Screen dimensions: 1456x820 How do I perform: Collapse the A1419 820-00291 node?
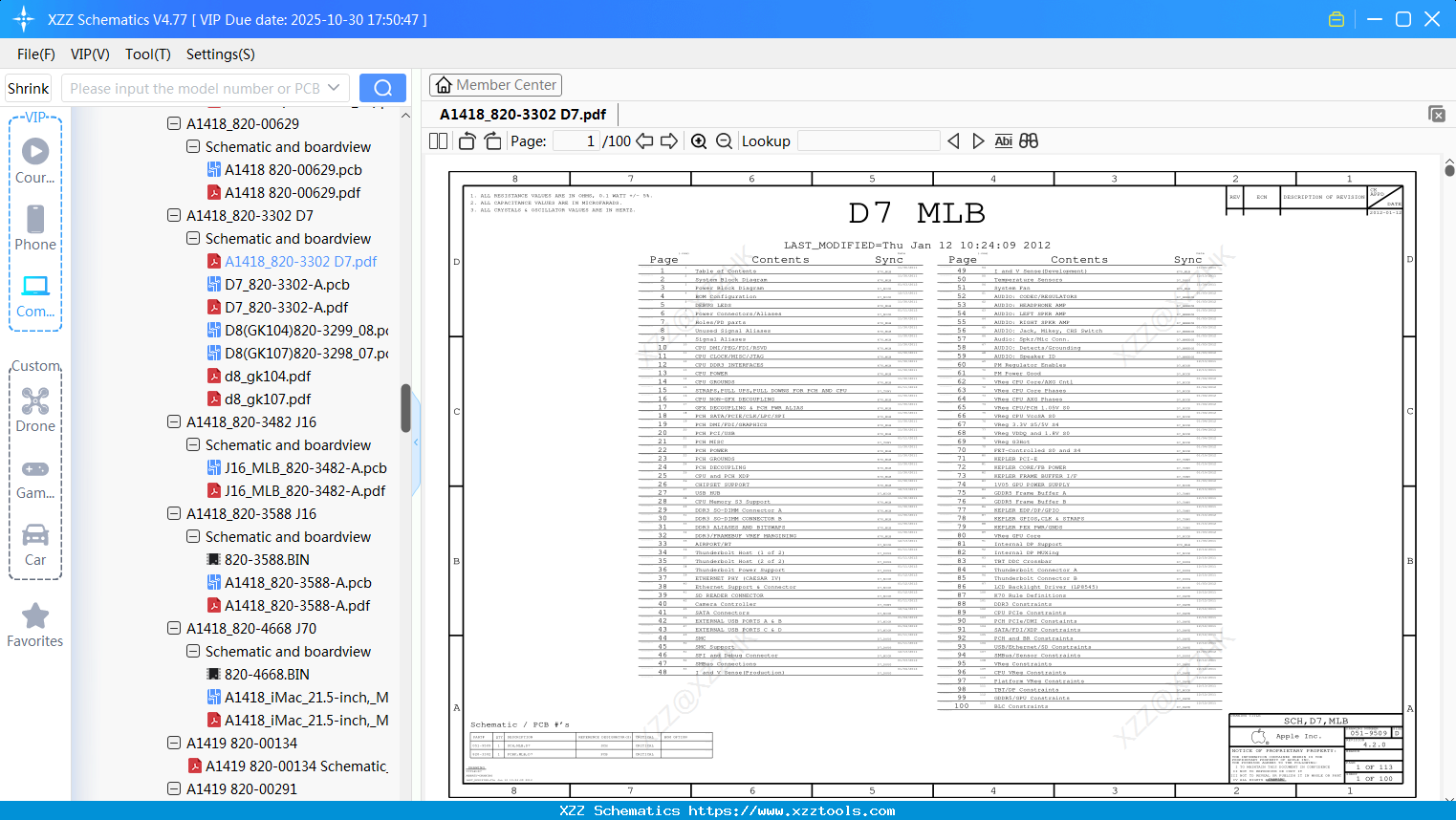point(174,788)
